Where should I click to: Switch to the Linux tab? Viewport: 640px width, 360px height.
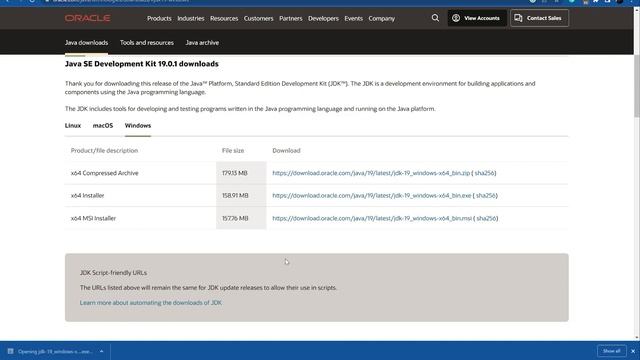click(73, 125)
